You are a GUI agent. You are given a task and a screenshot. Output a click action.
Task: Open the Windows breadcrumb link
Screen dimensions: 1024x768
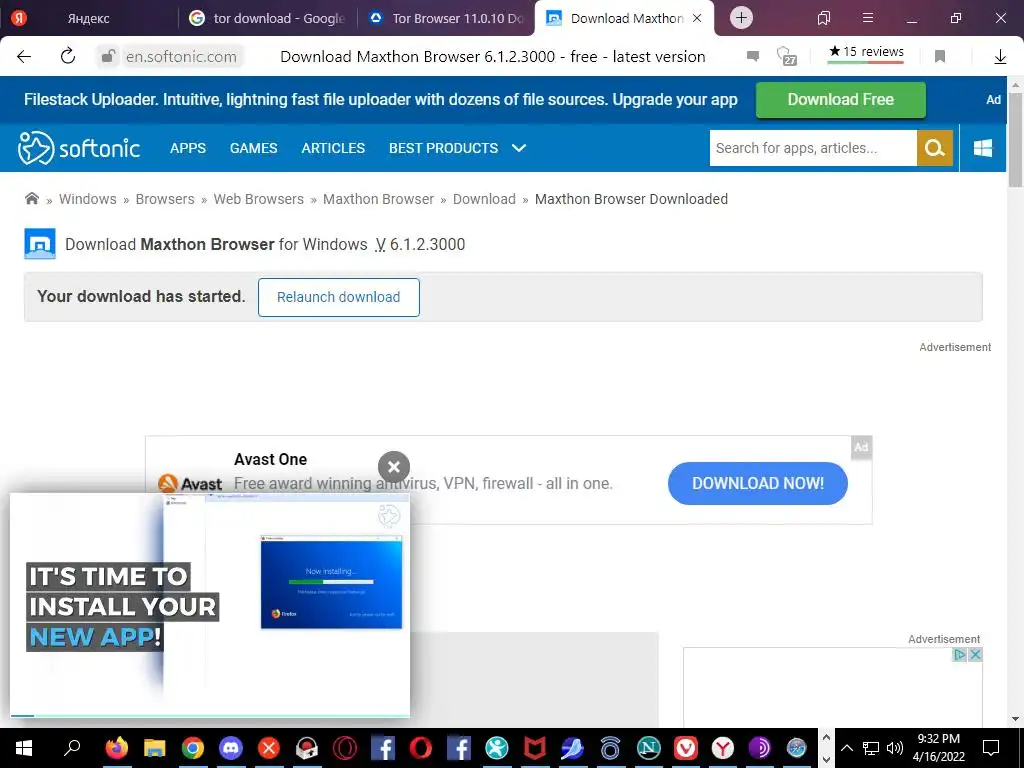88,199
